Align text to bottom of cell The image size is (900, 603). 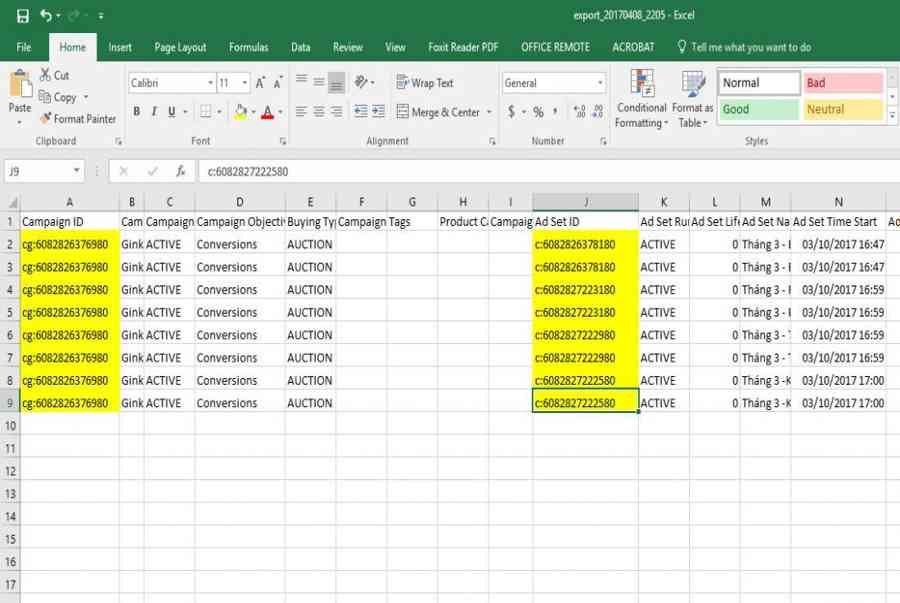pyautogui.click(x=336, y=82)
